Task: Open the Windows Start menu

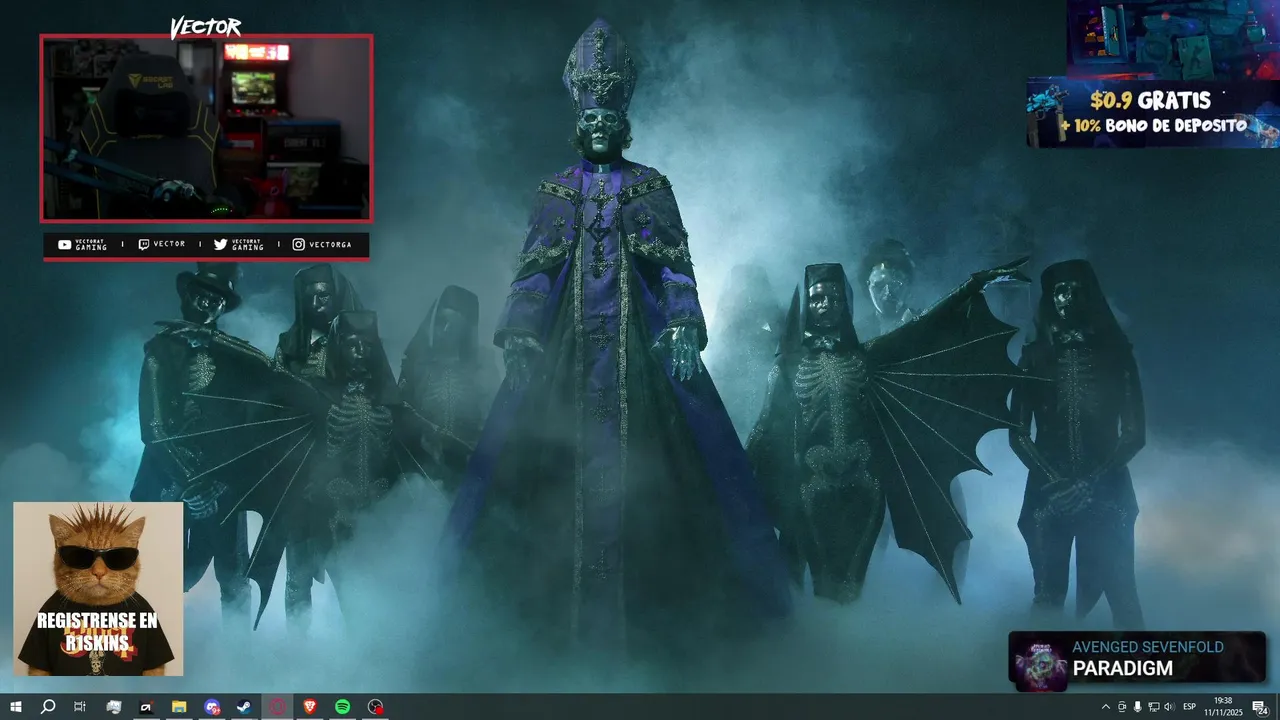Action: point(16,707)
